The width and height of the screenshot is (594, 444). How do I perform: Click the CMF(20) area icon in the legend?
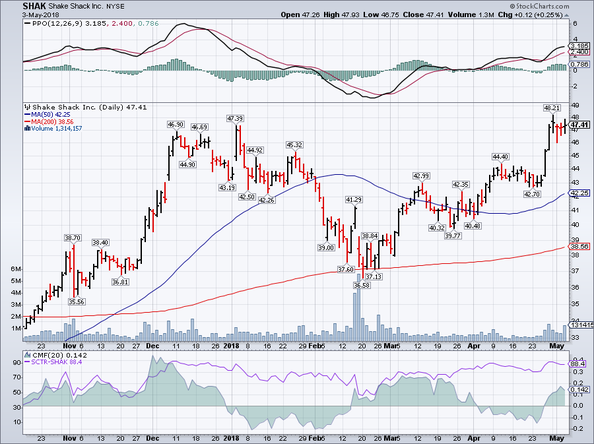(x=28, y=355)
